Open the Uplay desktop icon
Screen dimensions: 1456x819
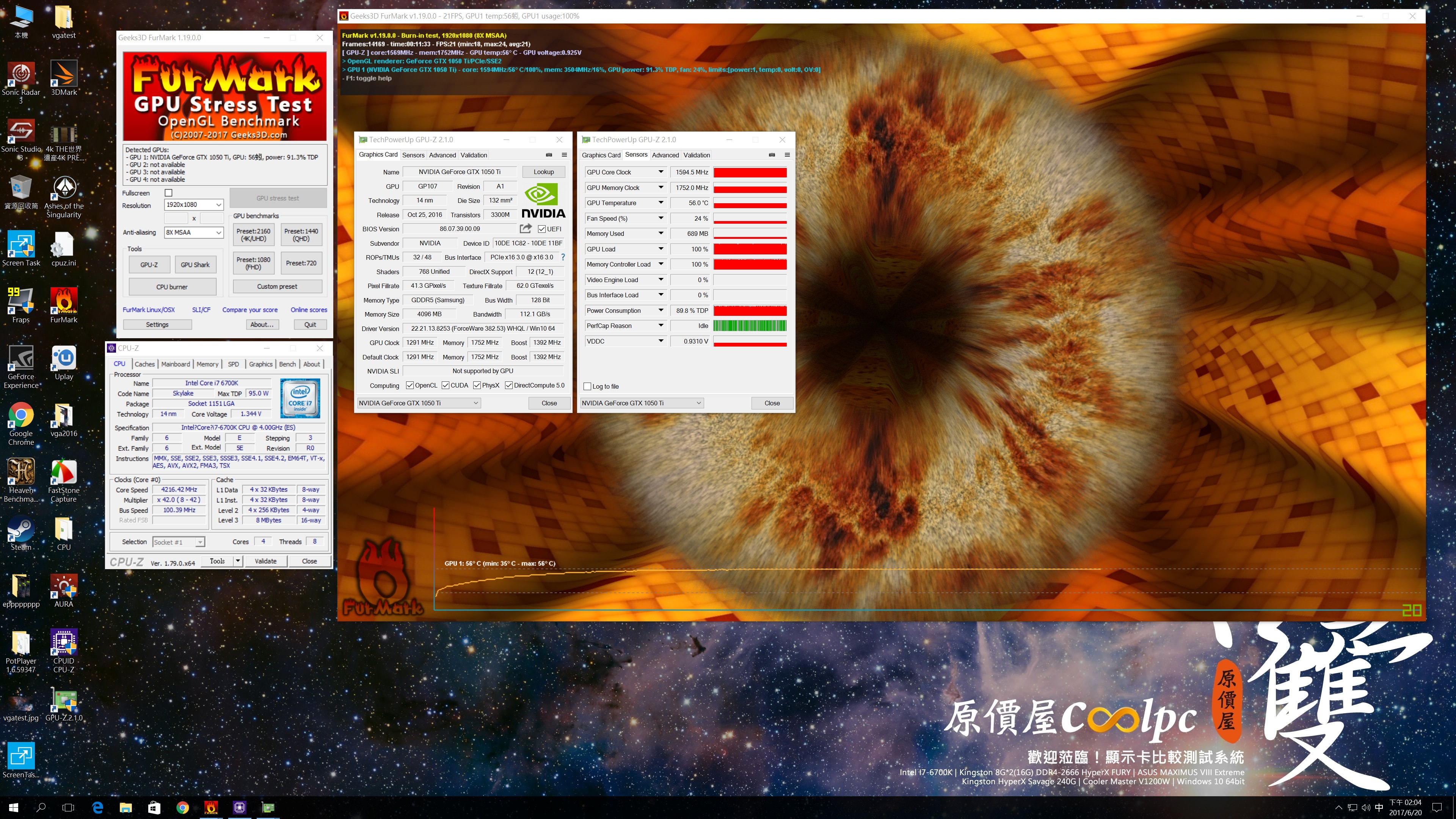tap(64, 363)
